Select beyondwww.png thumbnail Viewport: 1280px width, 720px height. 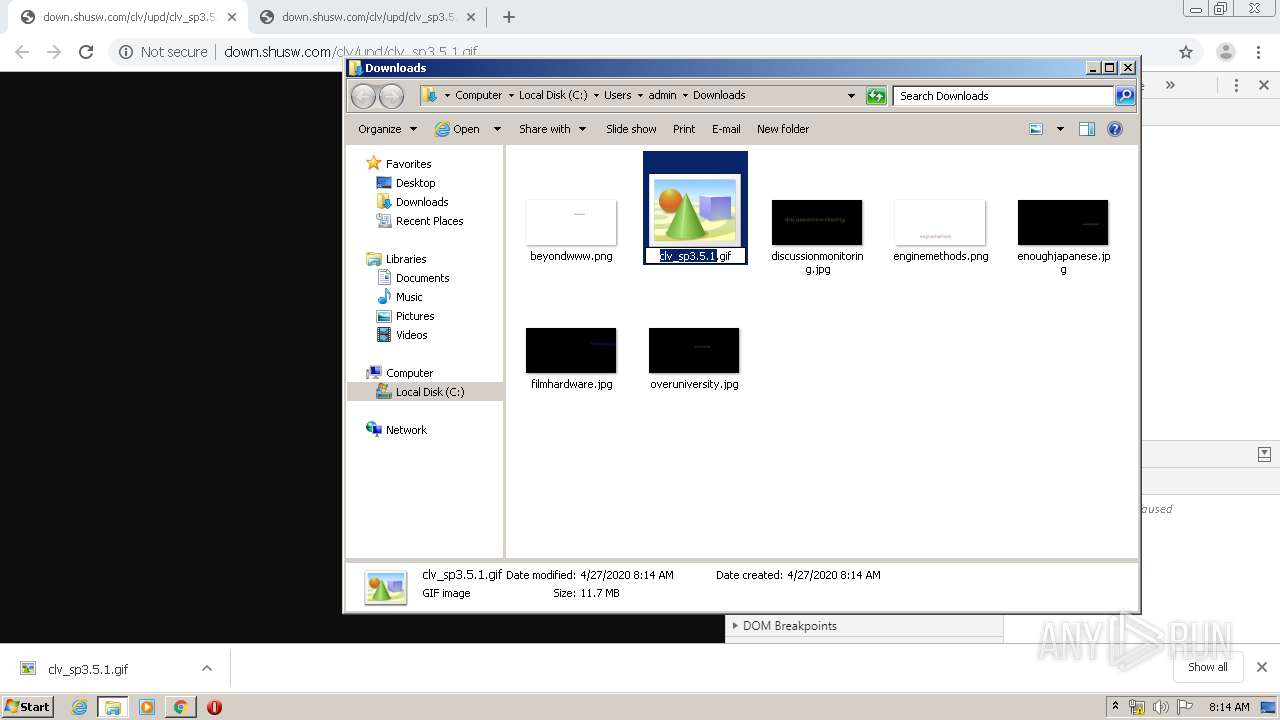coord(571,222)
